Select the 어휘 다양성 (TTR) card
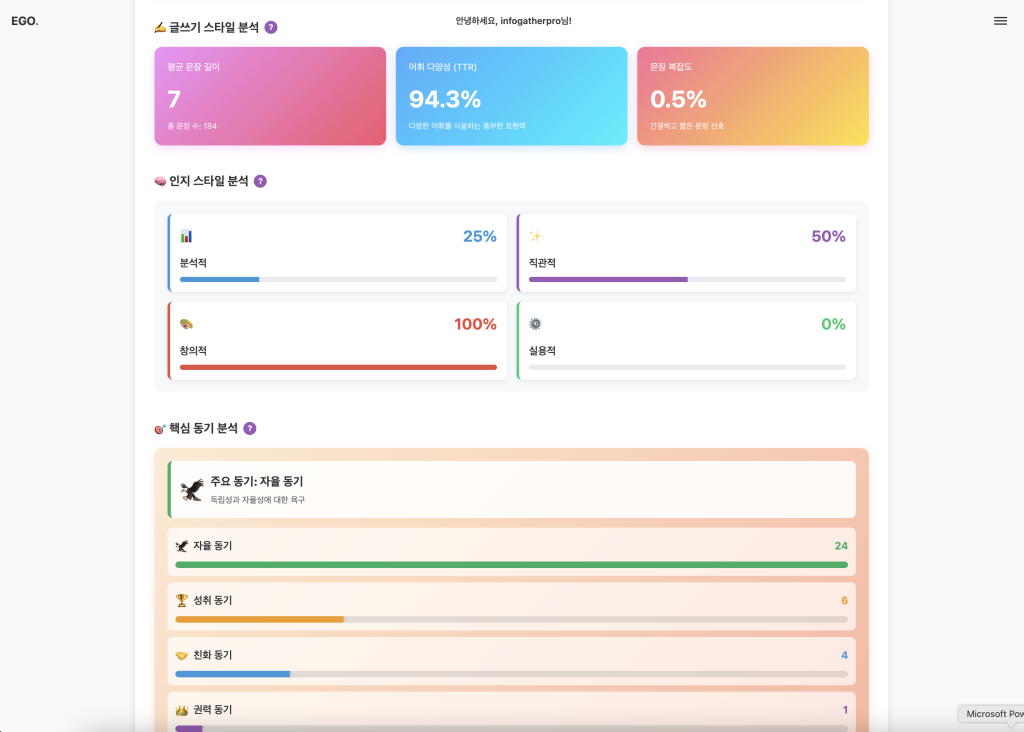The width and height of the screenshot is (1024, 732). click(x=511, y=96)
